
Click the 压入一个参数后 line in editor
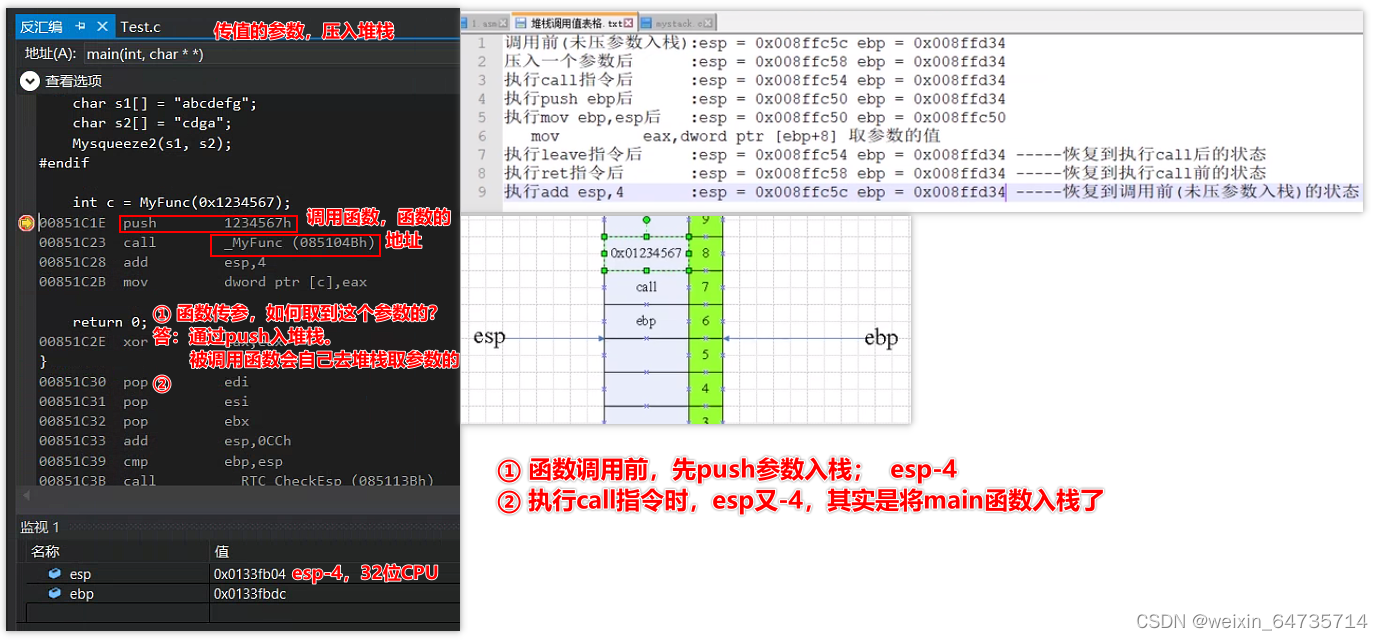point(755,62)
